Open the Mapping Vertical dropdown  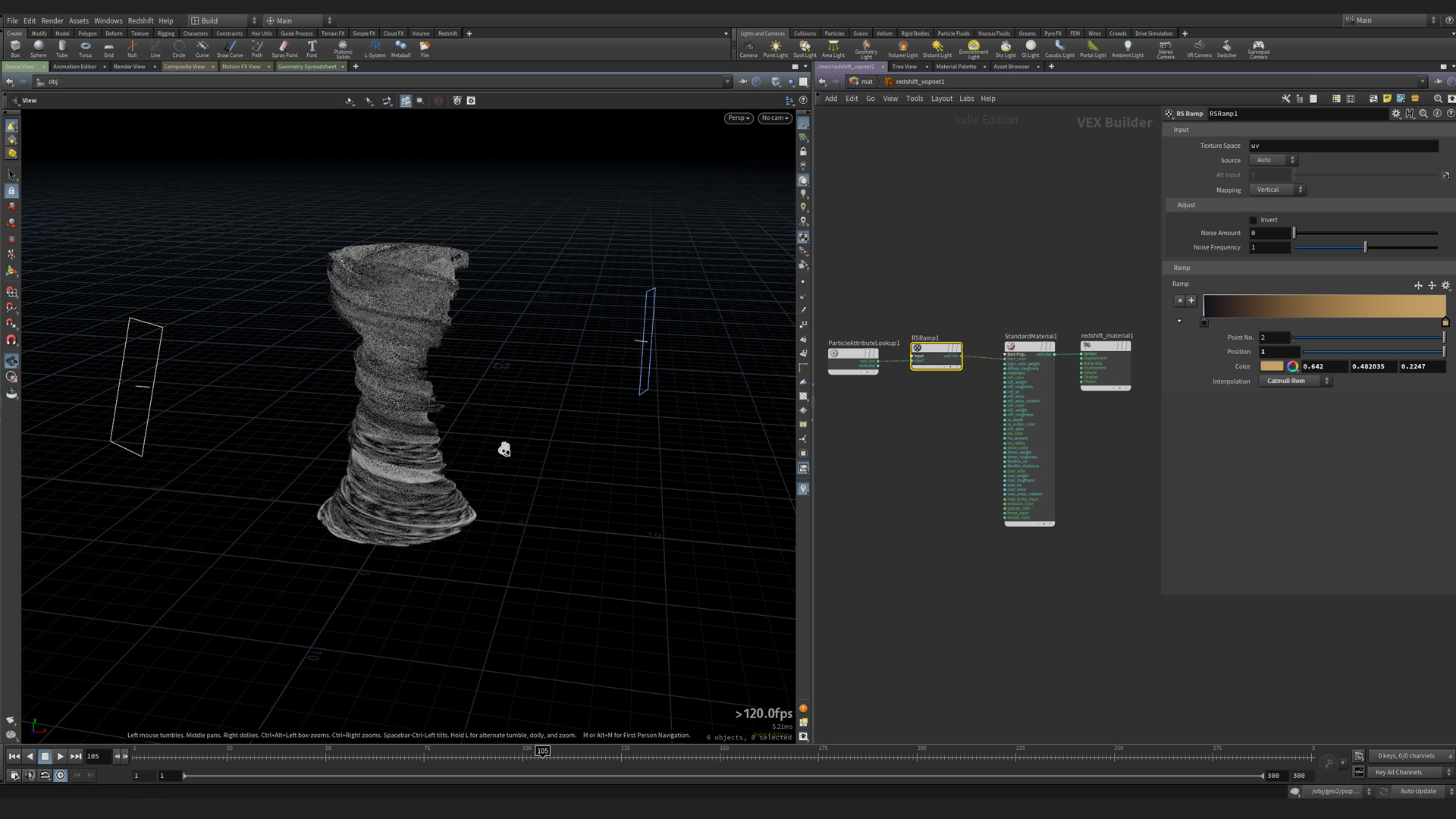1278,190
